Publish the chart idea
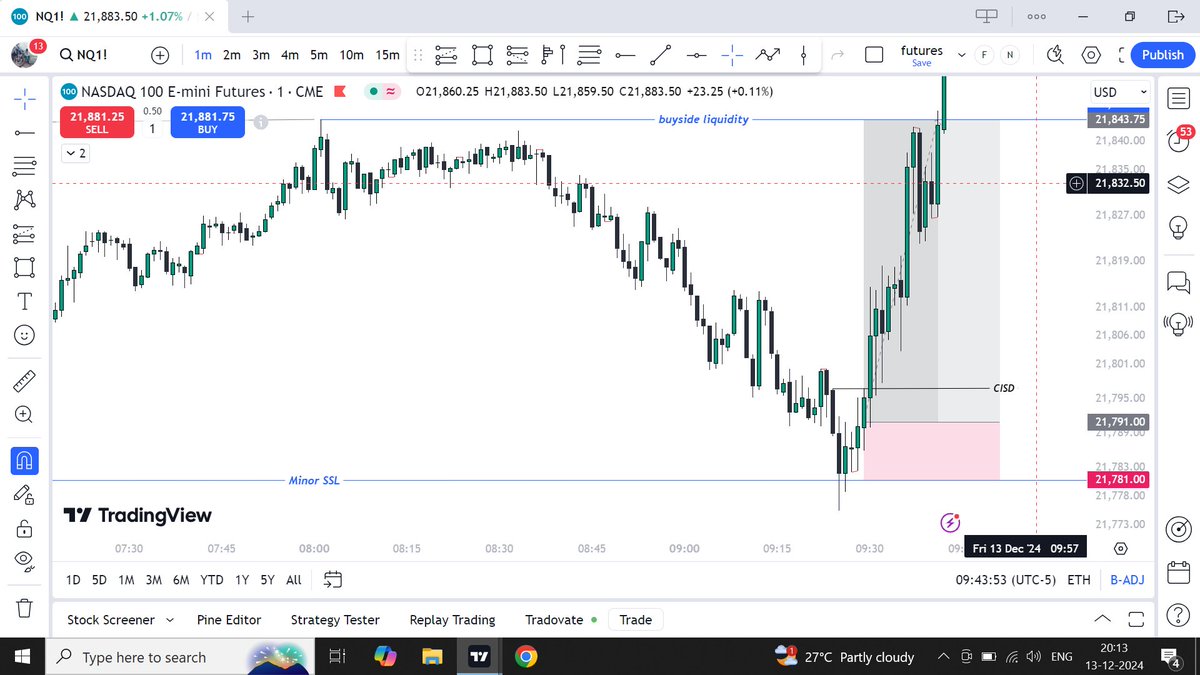This screenshot has height=675, width=1200. click(1162, 55)
